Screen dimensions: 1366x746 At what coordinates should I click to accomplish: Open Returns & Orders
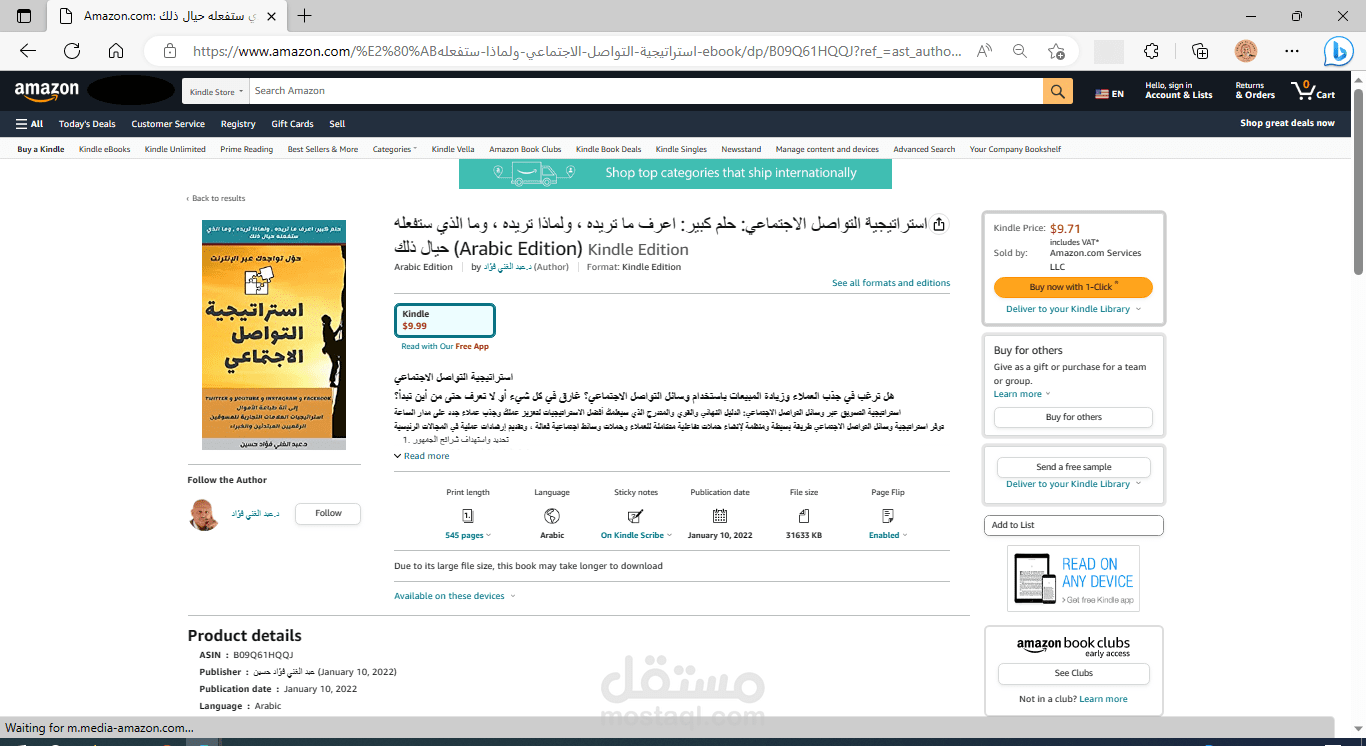[x=1255, y=91]
